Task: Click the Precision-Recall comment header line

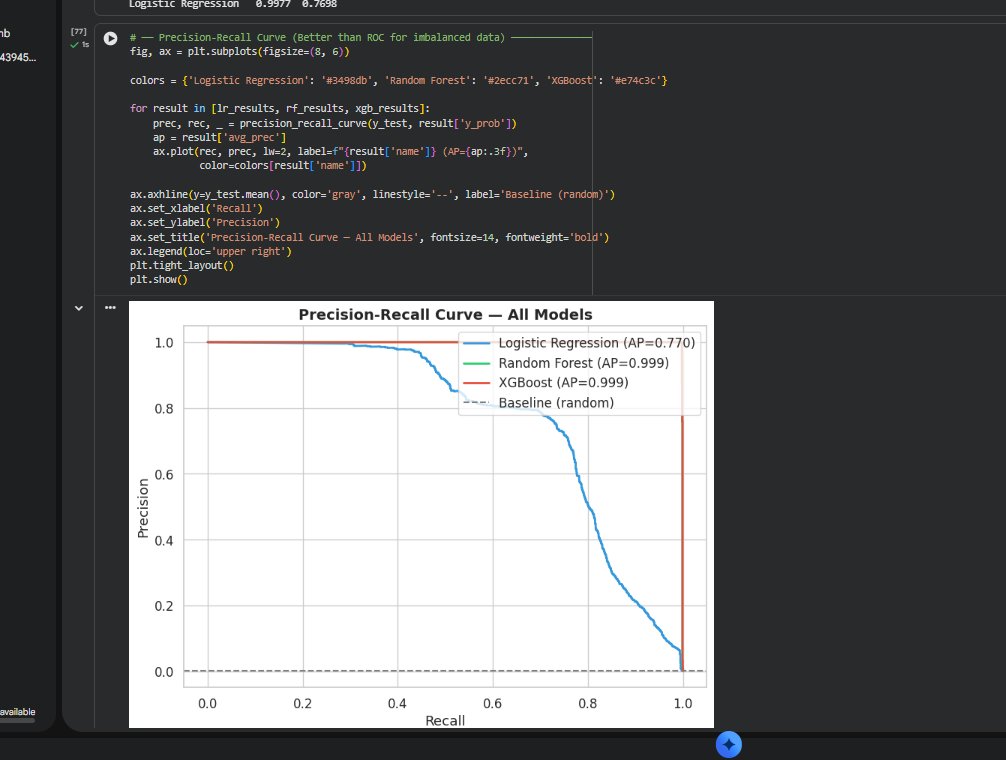Action: pos(300,37)
